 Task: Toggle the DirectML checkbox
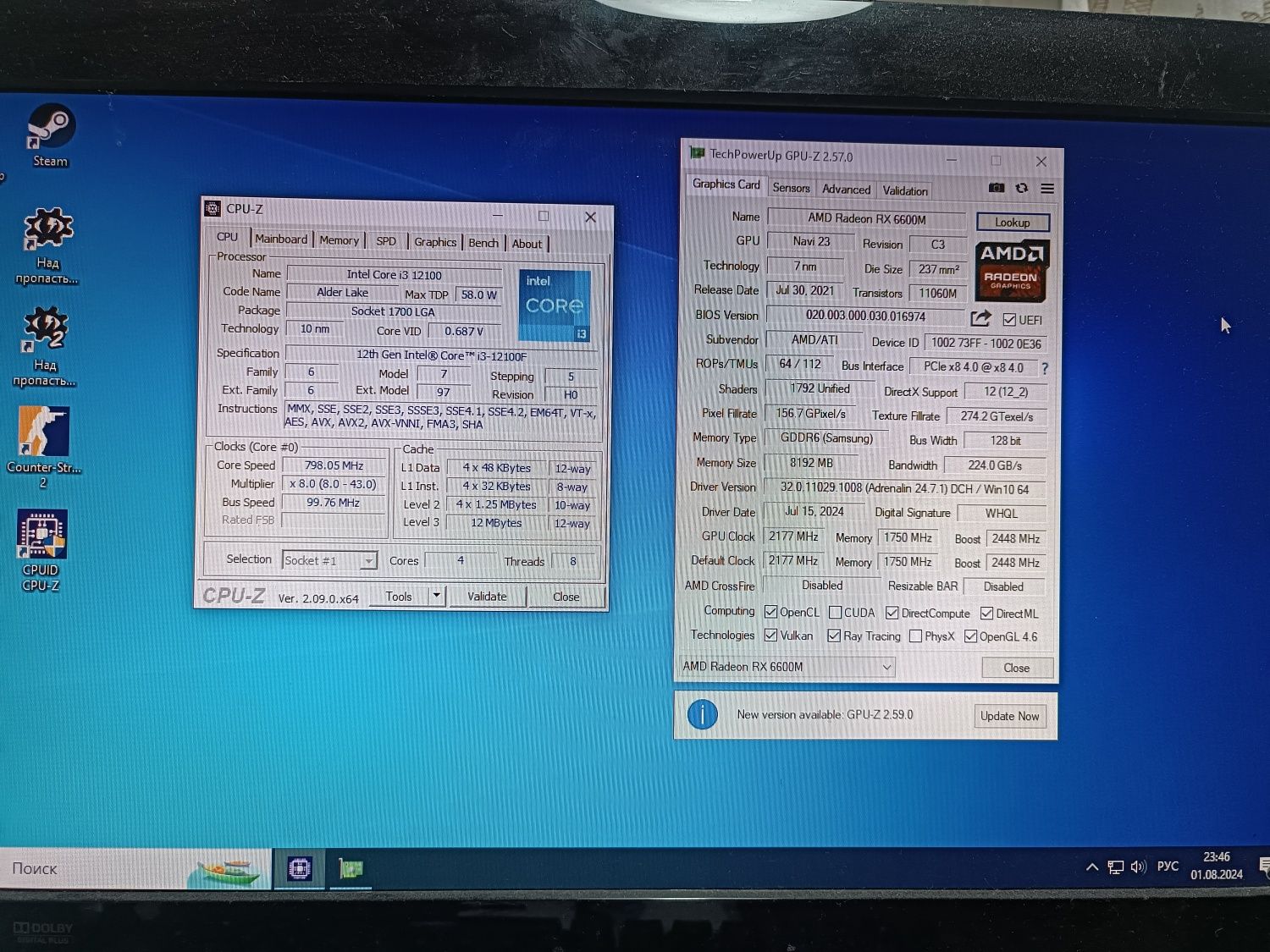986,614
